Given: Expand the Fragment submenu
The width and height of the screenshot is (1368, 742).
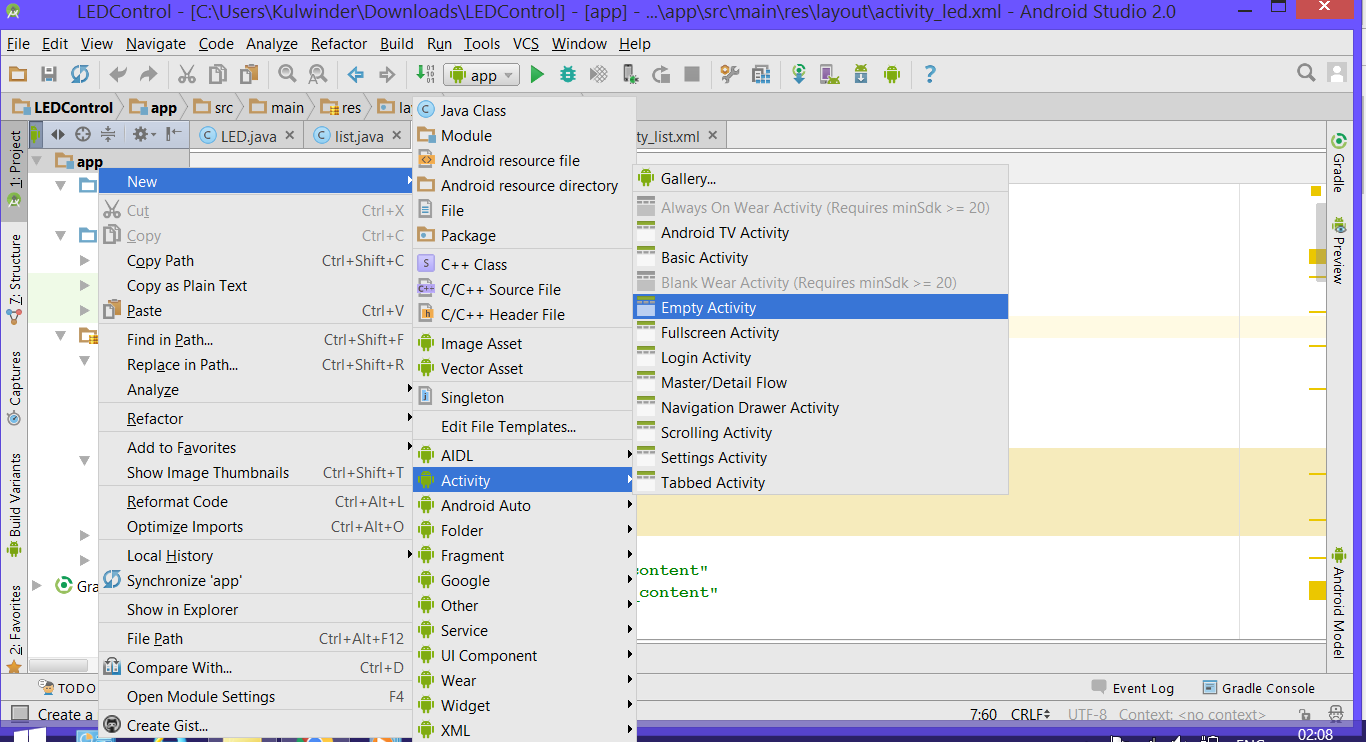Looking at the screenshot, I should [525, 556].
